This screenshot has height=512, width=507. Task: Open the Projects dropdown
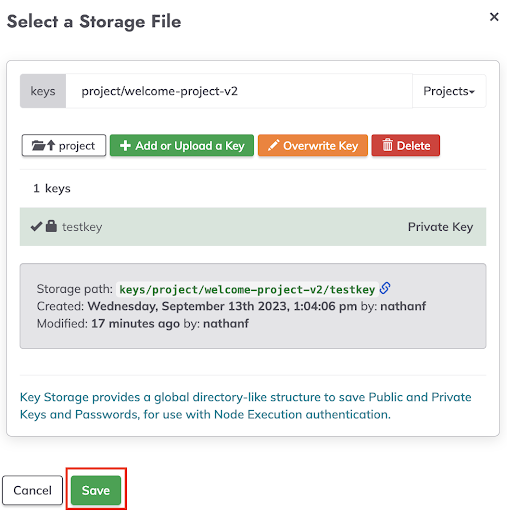449,91
